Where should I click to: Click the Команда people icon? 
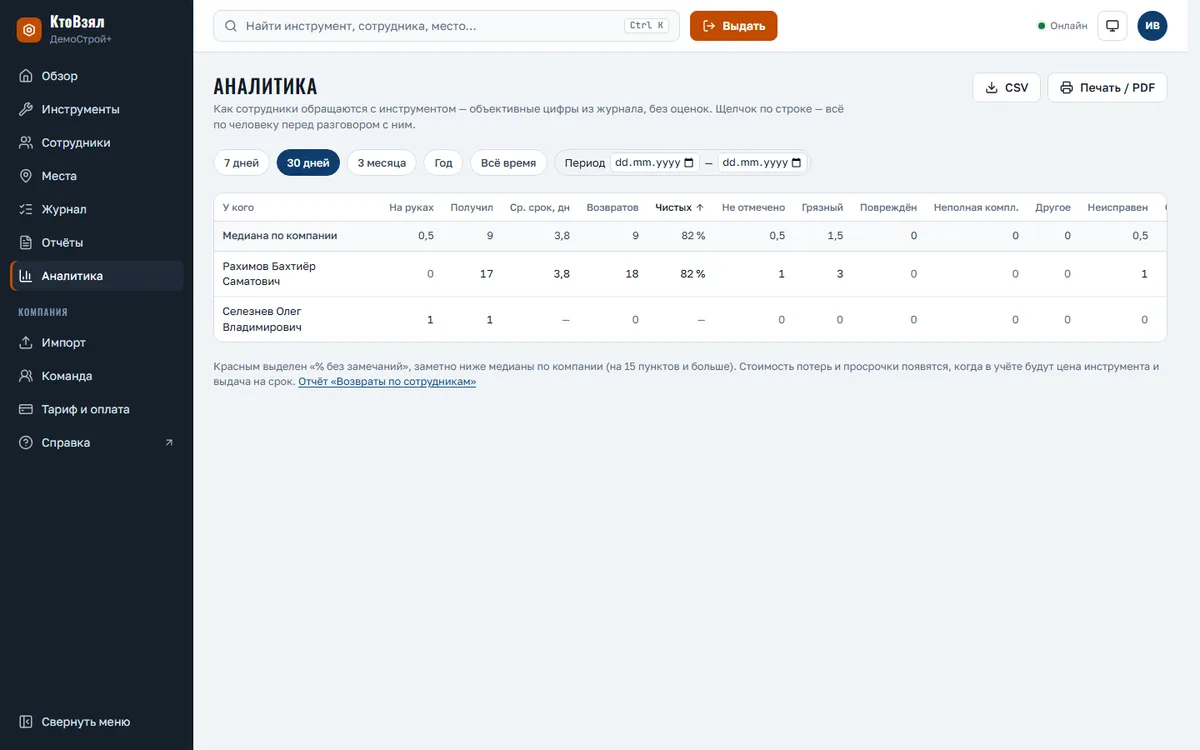pyautogui.click(x=26, y=376)
